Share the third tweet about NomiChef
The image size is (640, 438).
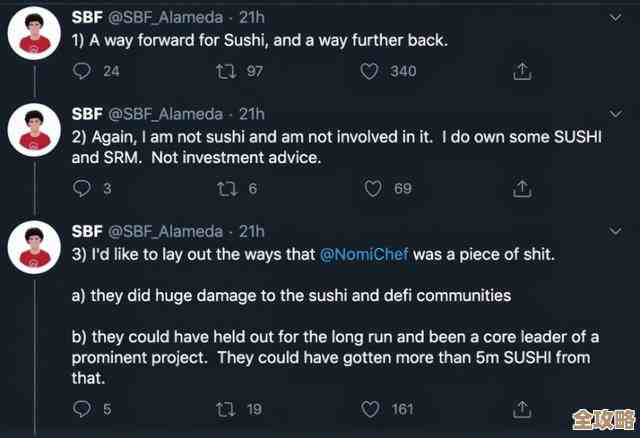point(521,408)
